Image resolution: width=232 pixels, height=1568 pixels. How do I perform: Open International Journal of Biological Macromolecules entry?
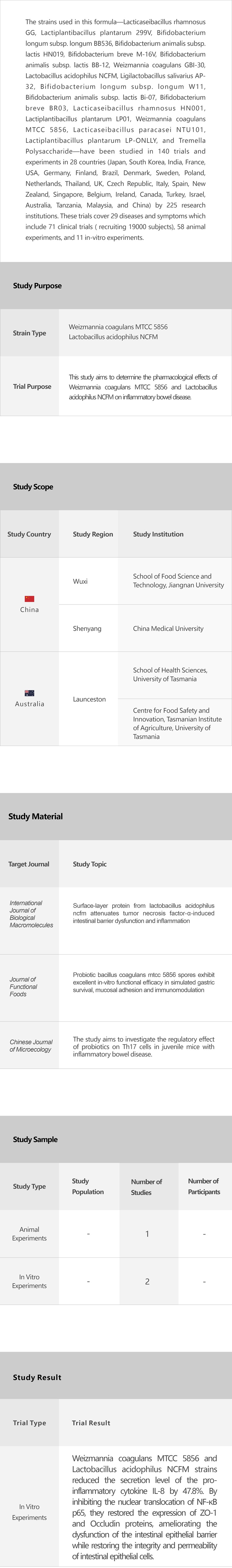pyautogui.click(x=31, y=914)
